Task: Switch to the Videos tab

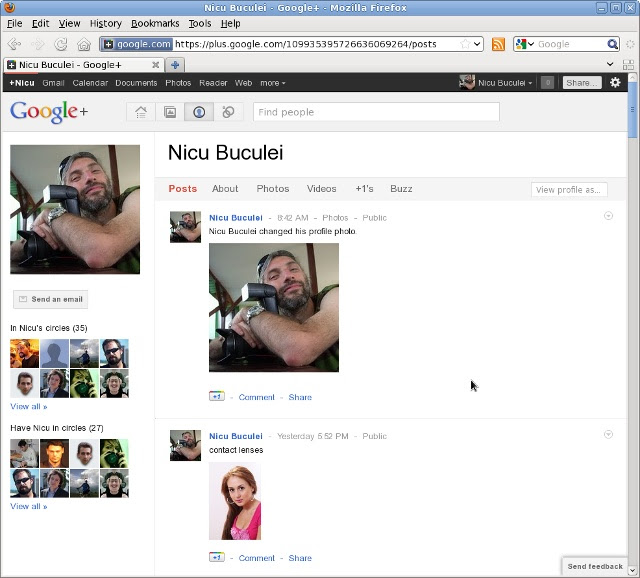Action: click(x=322, y=189)
